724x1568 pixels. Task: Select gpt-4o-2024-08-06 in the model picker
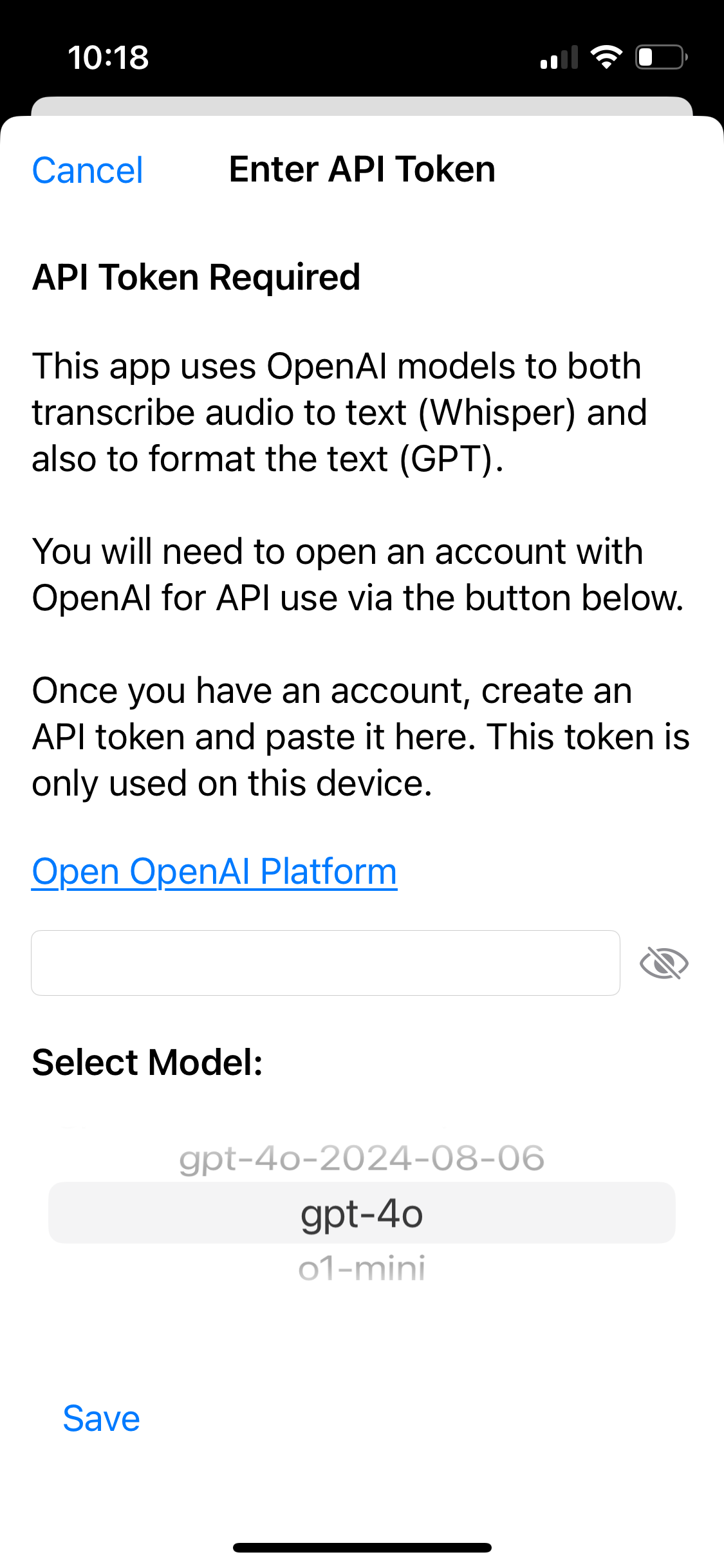click(362, 1158)
